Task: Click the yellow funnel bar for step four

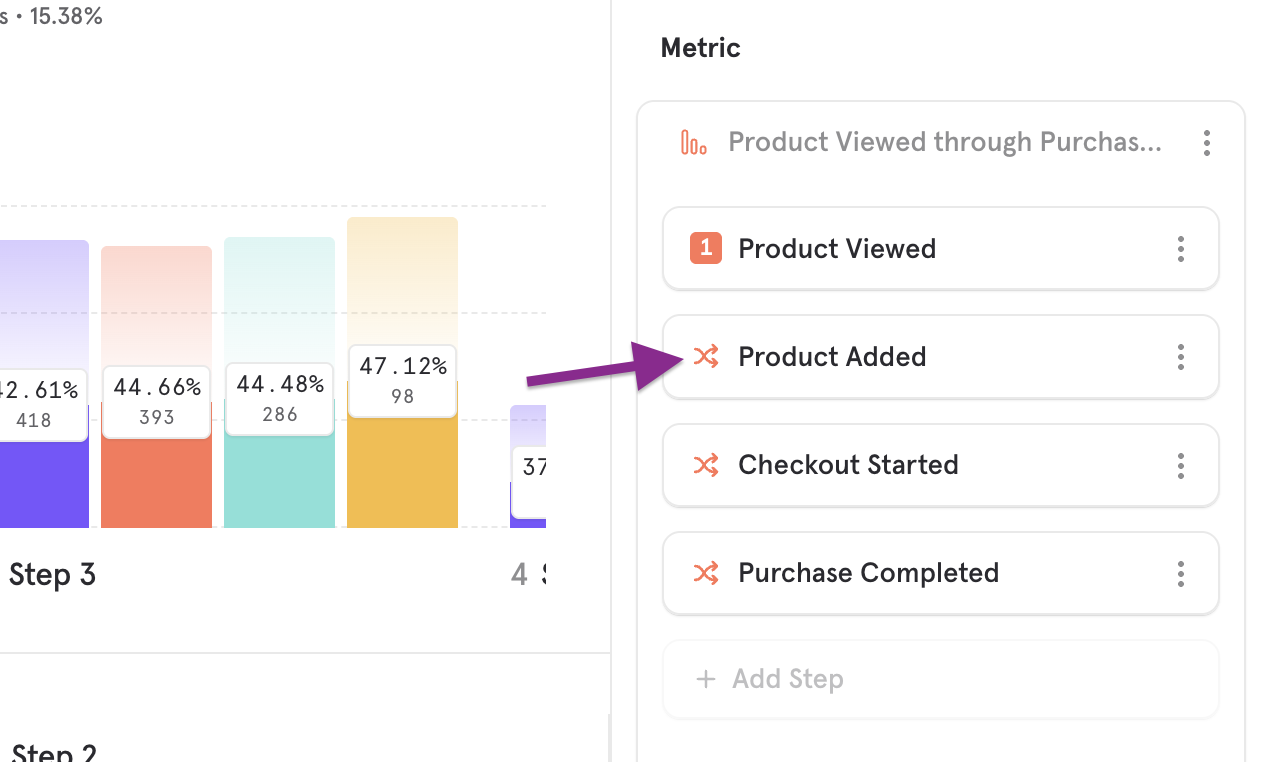Action: [x=402, y=480]
